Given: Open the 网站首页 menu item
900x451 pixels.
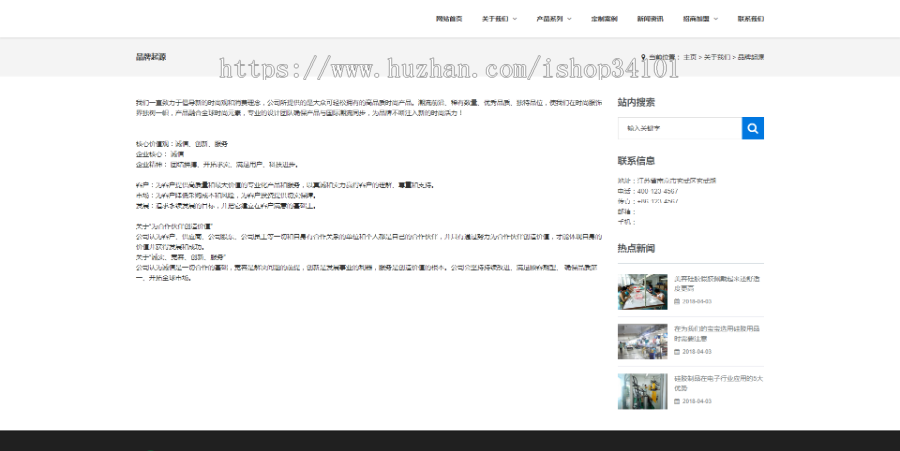Looking at the screenshot, I should (x=449, y=19).
